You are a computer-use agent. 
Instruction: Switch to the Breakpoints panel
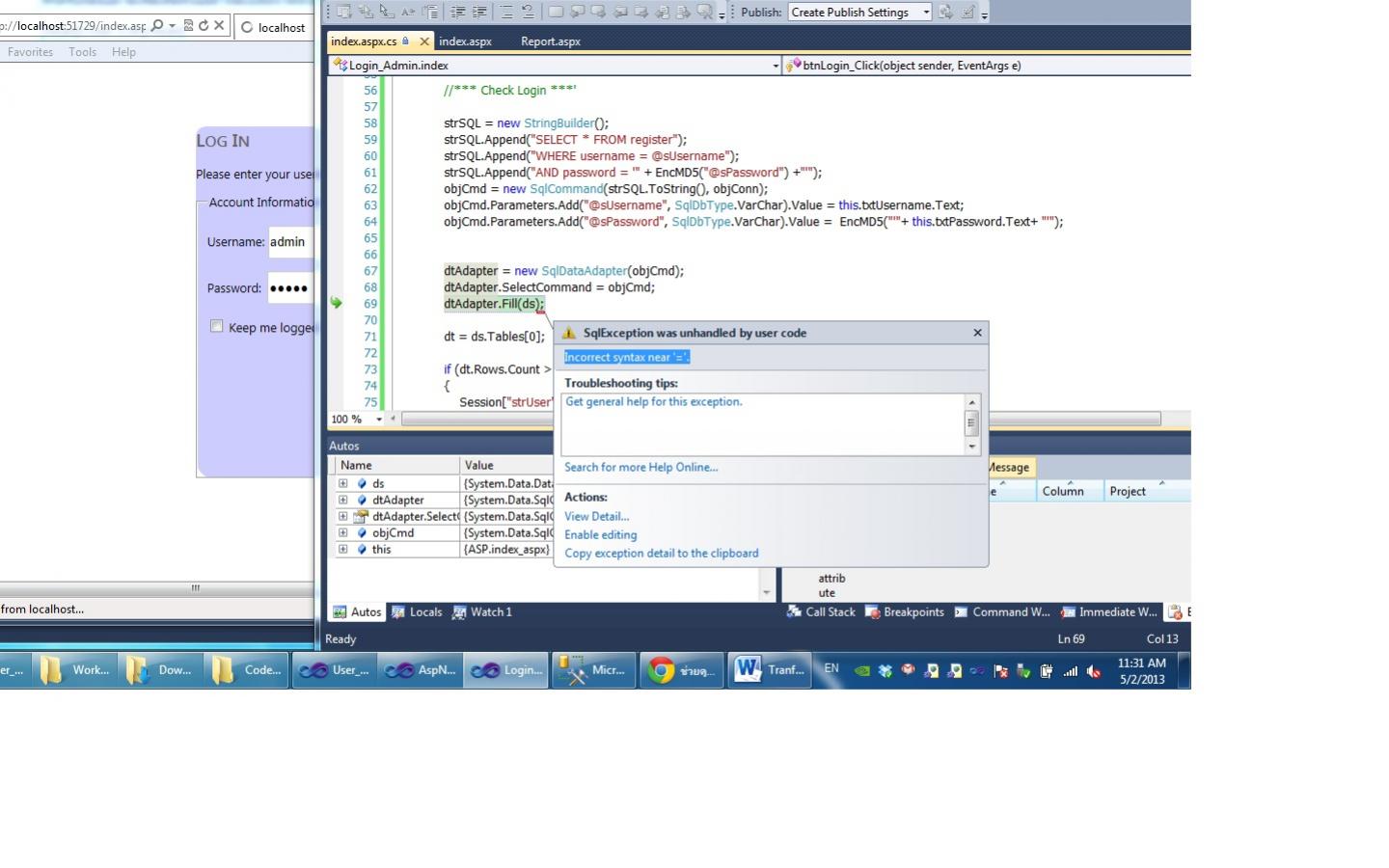[x=904, y=611]
